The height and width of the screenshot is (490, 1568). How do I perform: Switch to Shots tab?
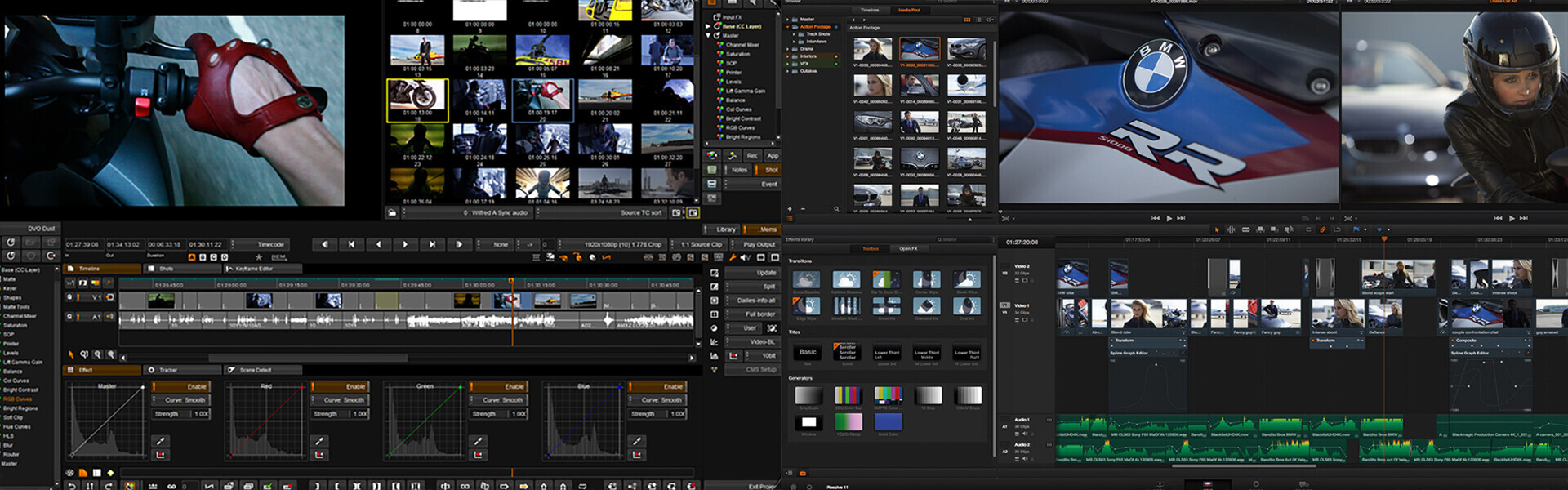point(182,268)
